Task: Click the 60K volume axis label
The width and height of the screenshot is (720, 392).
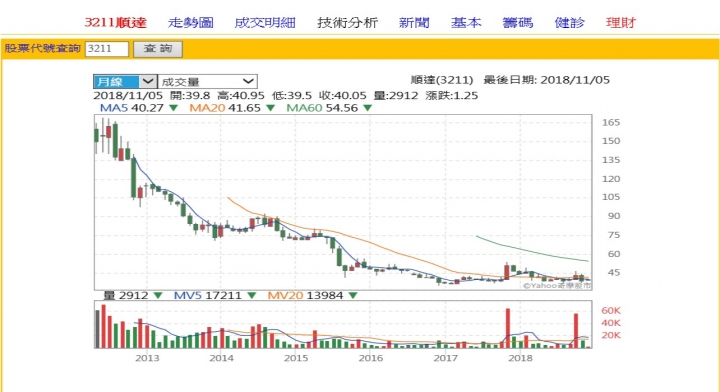Action: pyautogui.click(x=611, y=311)
